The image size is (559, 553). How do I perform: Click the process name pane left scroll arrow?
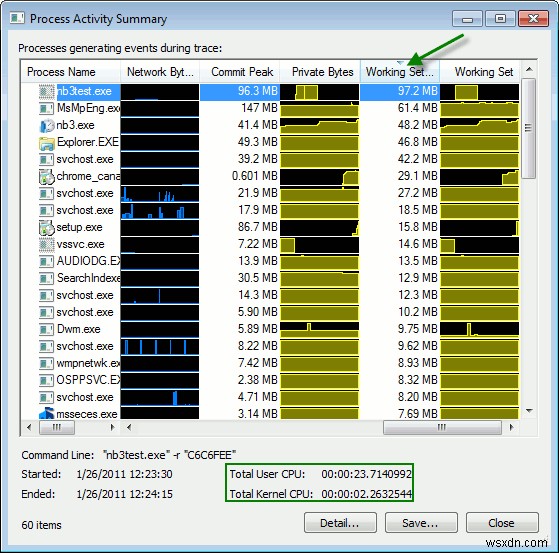29,427
